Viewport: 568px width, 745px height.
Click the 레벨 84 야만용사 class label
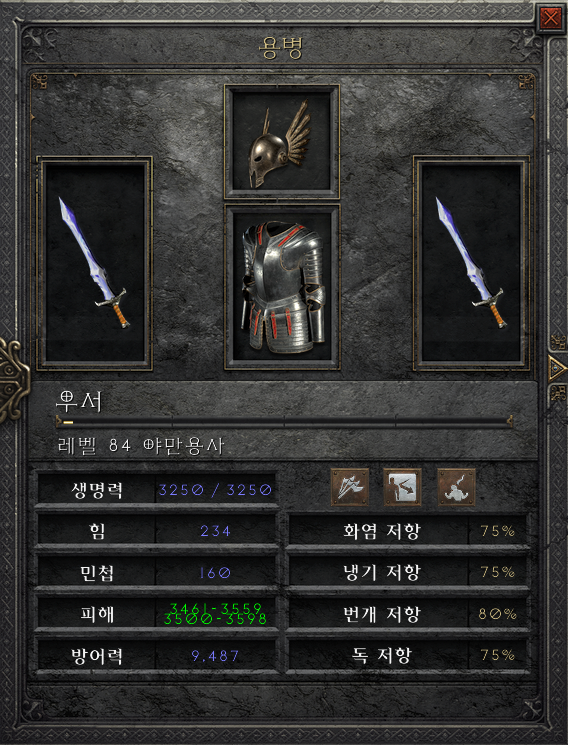141,446
